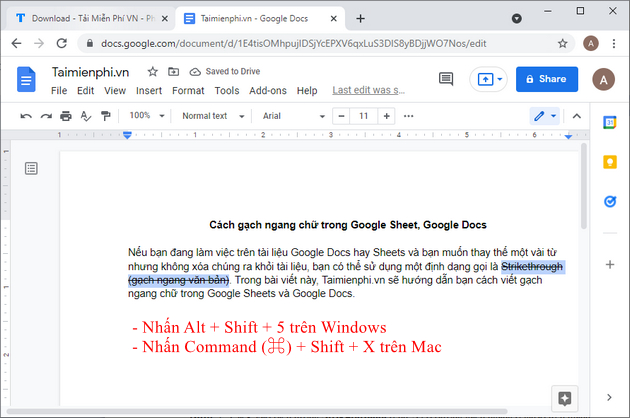
Task: Open the document outline icon
Action: click(x=31, y=168)
